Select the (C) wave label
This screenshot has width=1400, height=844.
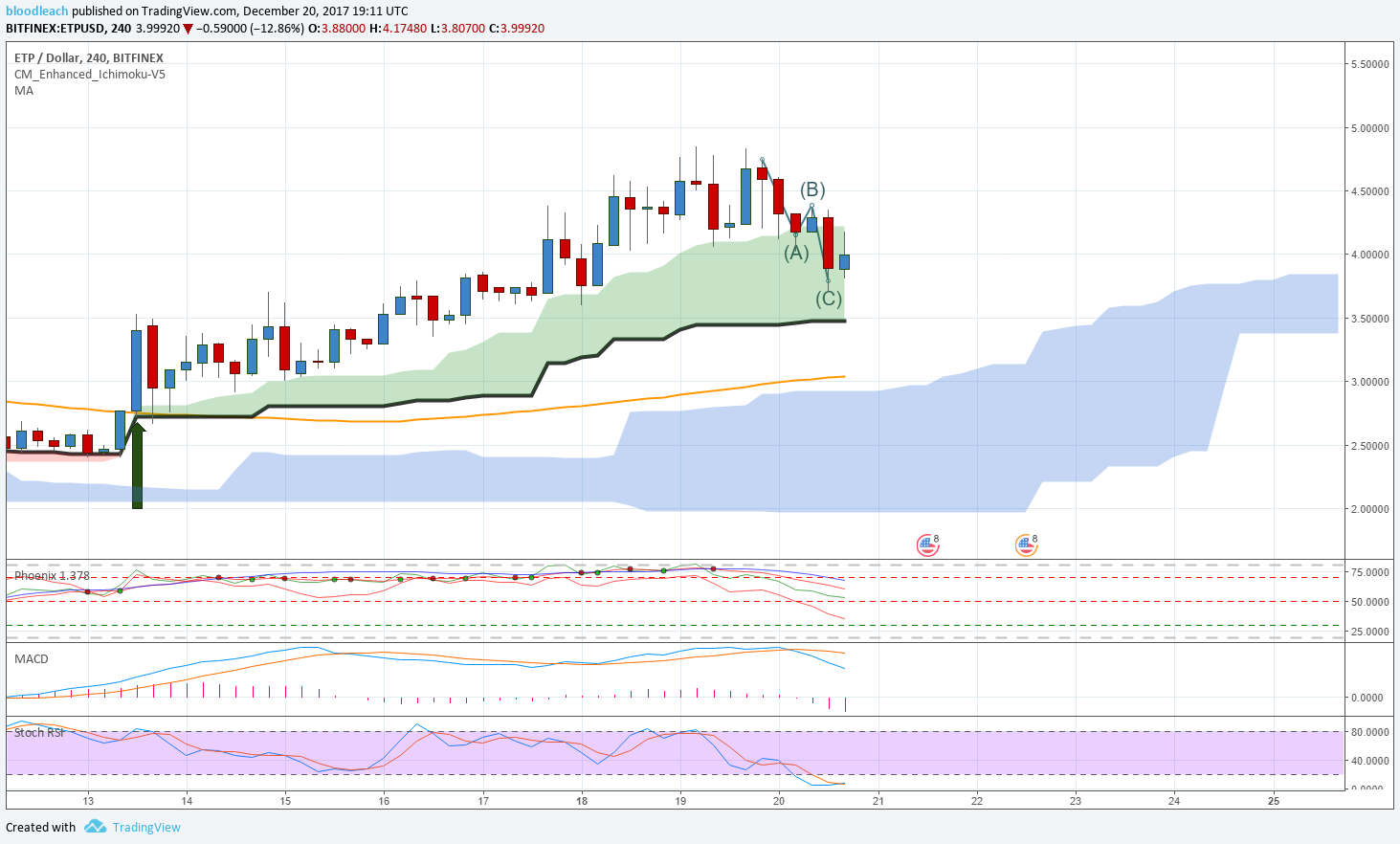pyautogui.click(x=829, y=299)
